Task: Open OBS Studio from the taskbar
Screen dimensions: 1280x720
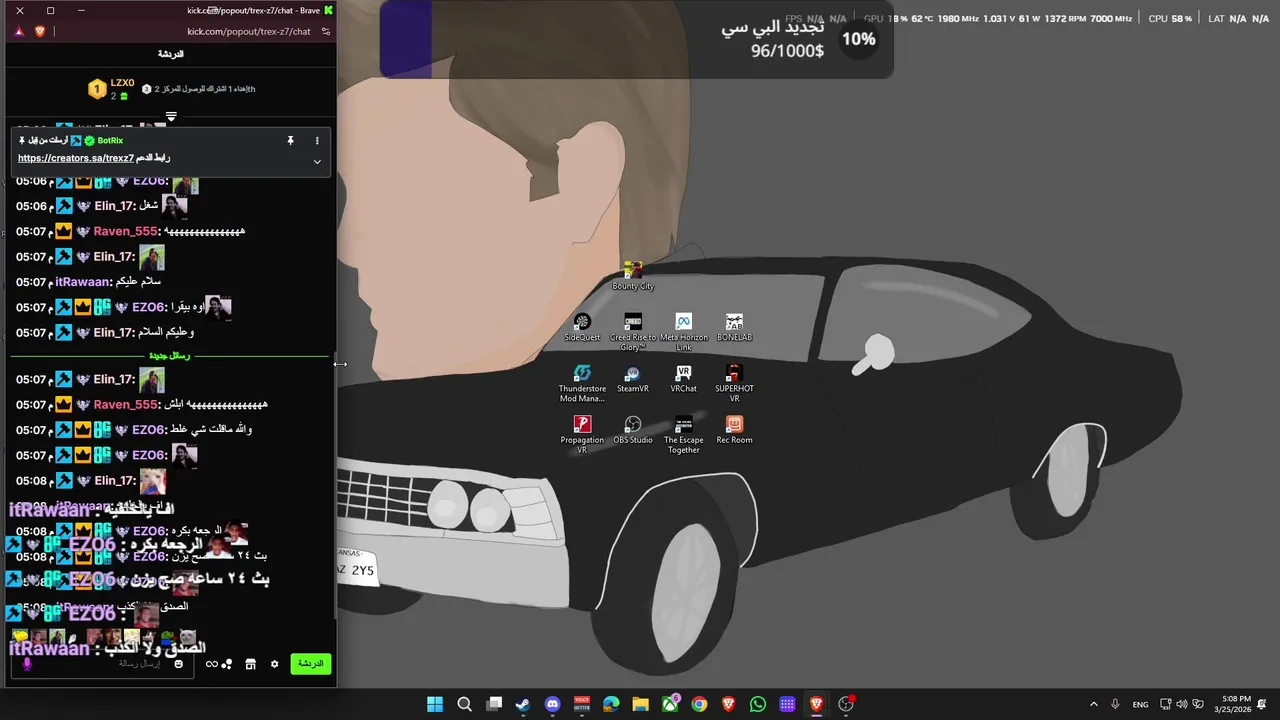Action: (x=846, y=704)
